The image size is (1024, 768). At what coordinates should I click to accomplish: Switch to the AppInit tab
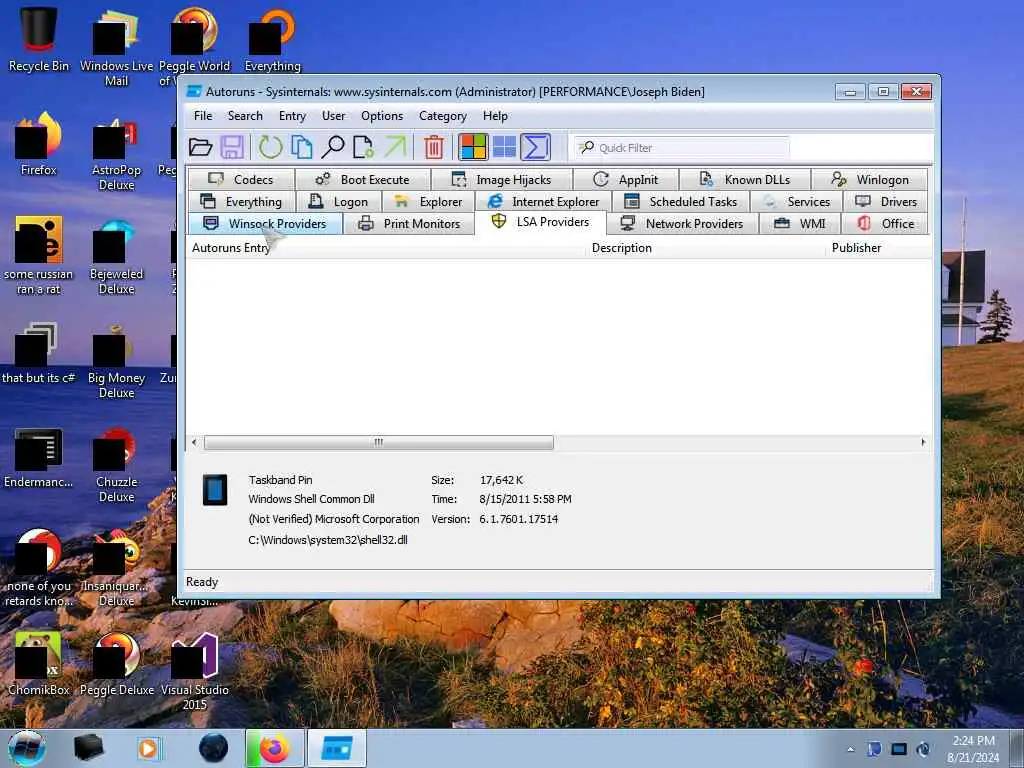[x=626, y=180]
